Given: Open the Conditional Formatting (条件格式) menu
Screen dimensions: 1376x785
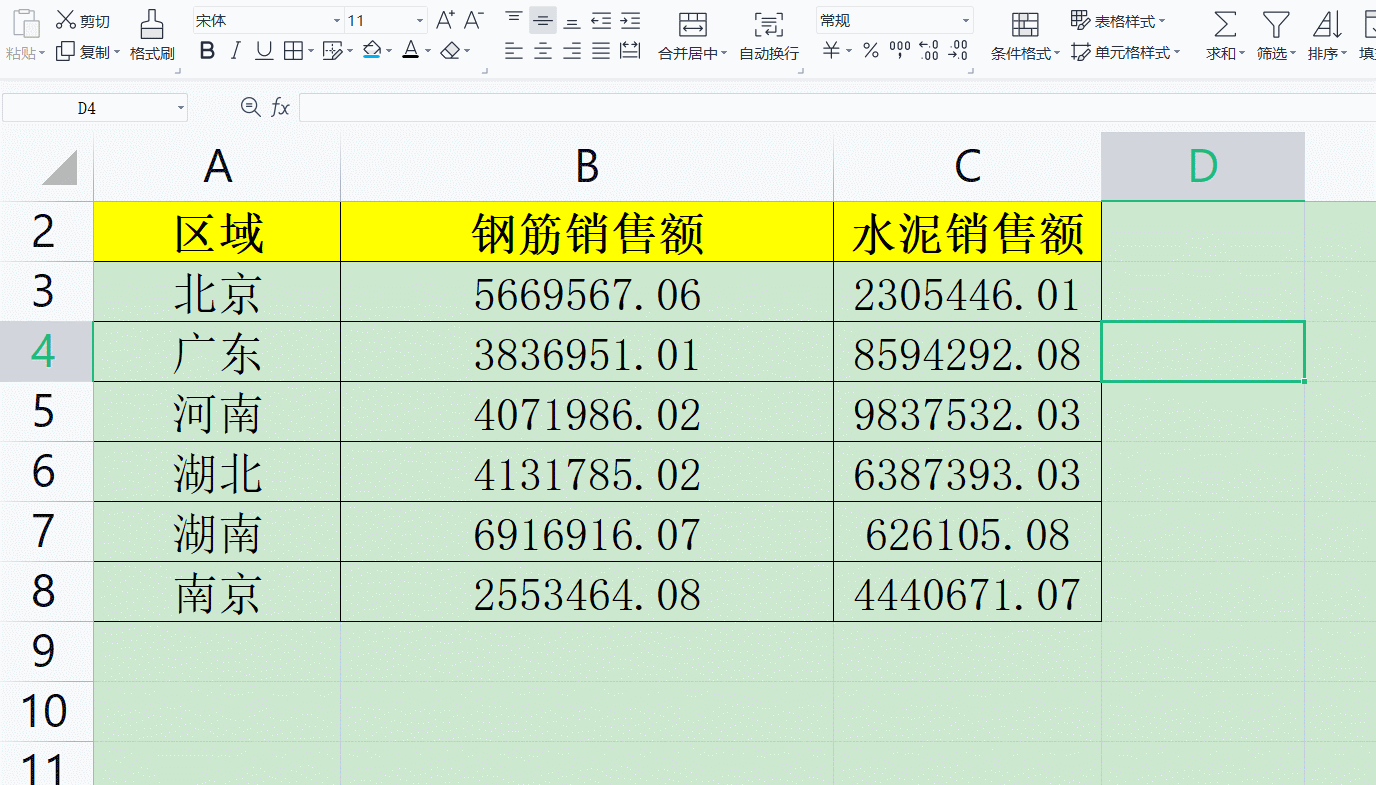Looking at the screenshot, I should 1025,36.
